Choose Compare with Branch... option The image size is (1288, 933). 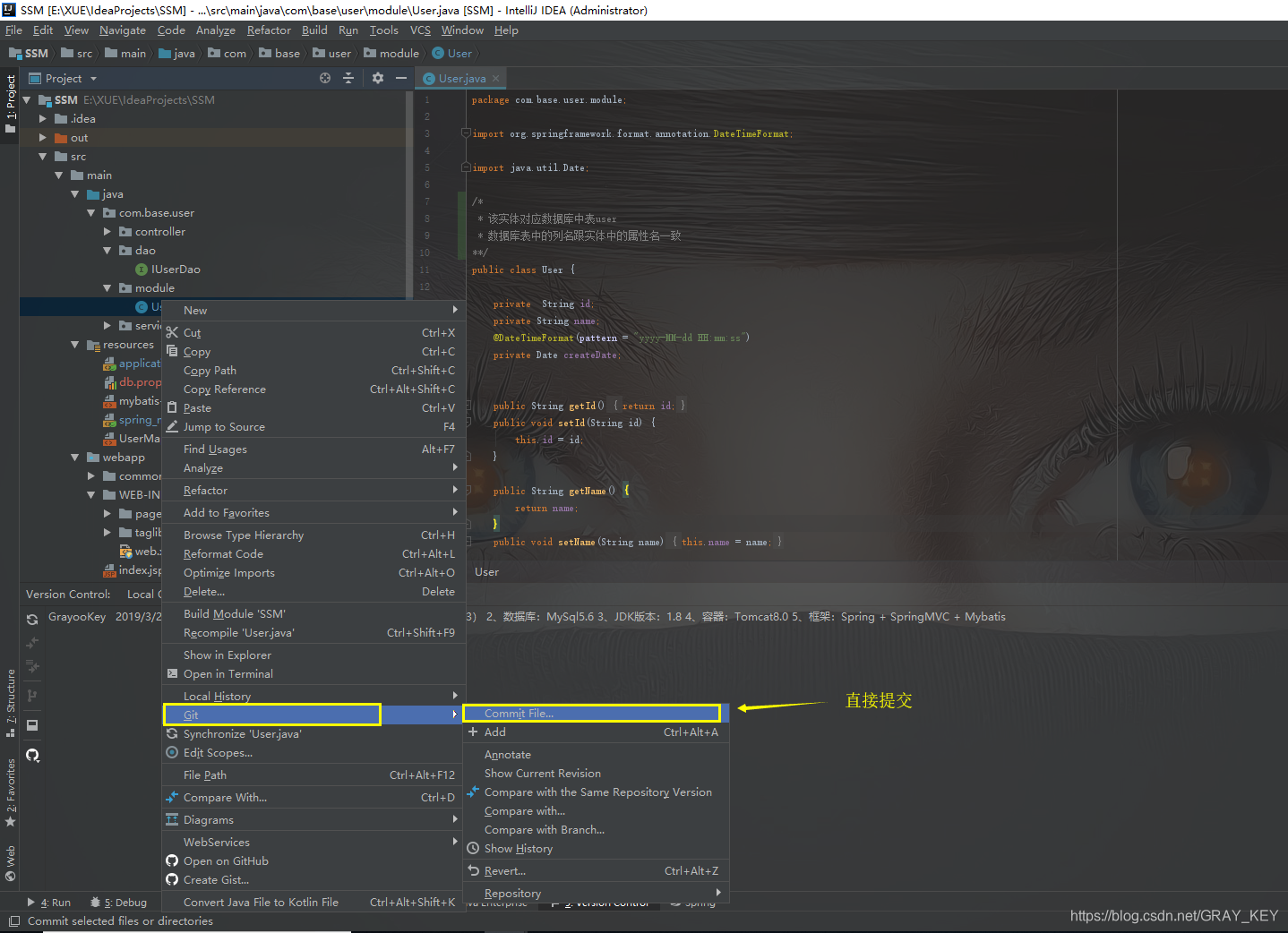[x=596, y=829]
